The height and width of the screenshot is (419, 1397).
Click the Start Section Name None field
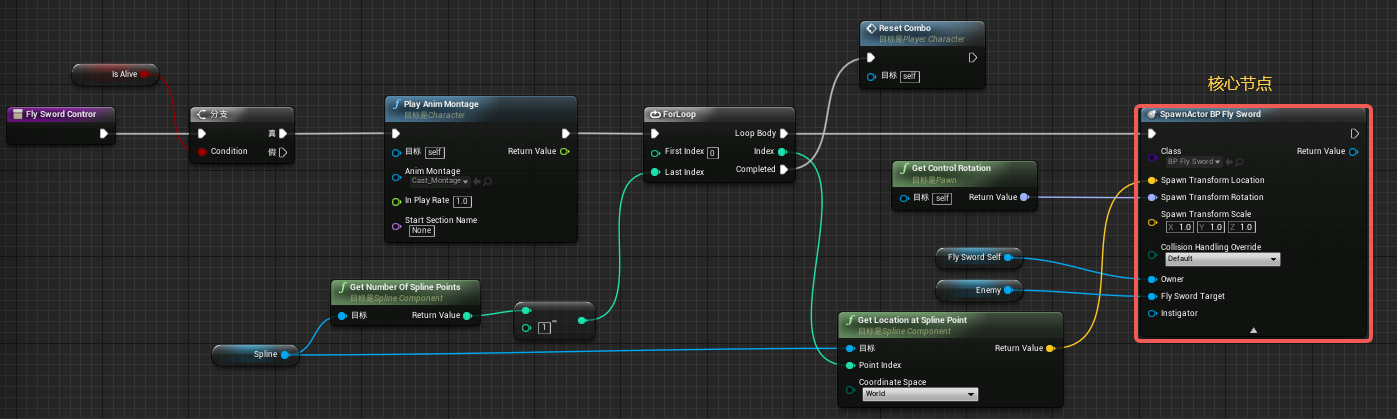tap(421, 230)
